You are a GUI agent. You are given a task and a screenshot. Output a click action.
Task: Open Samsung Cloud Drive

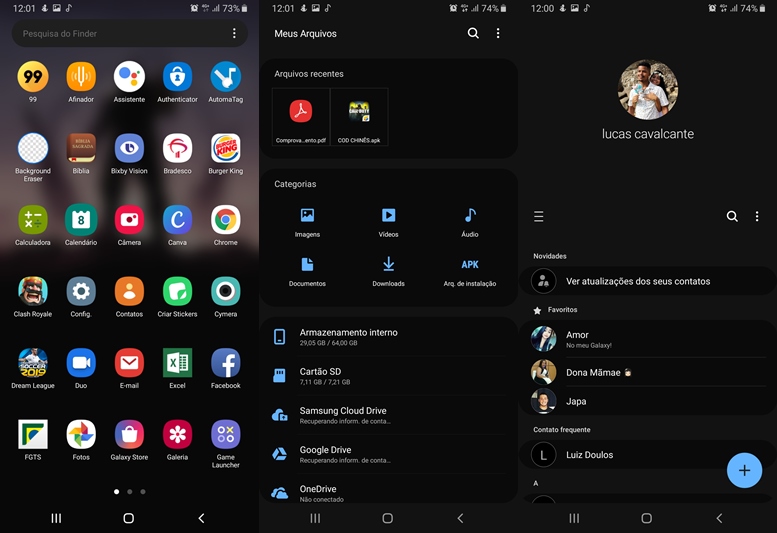(388, 415)
